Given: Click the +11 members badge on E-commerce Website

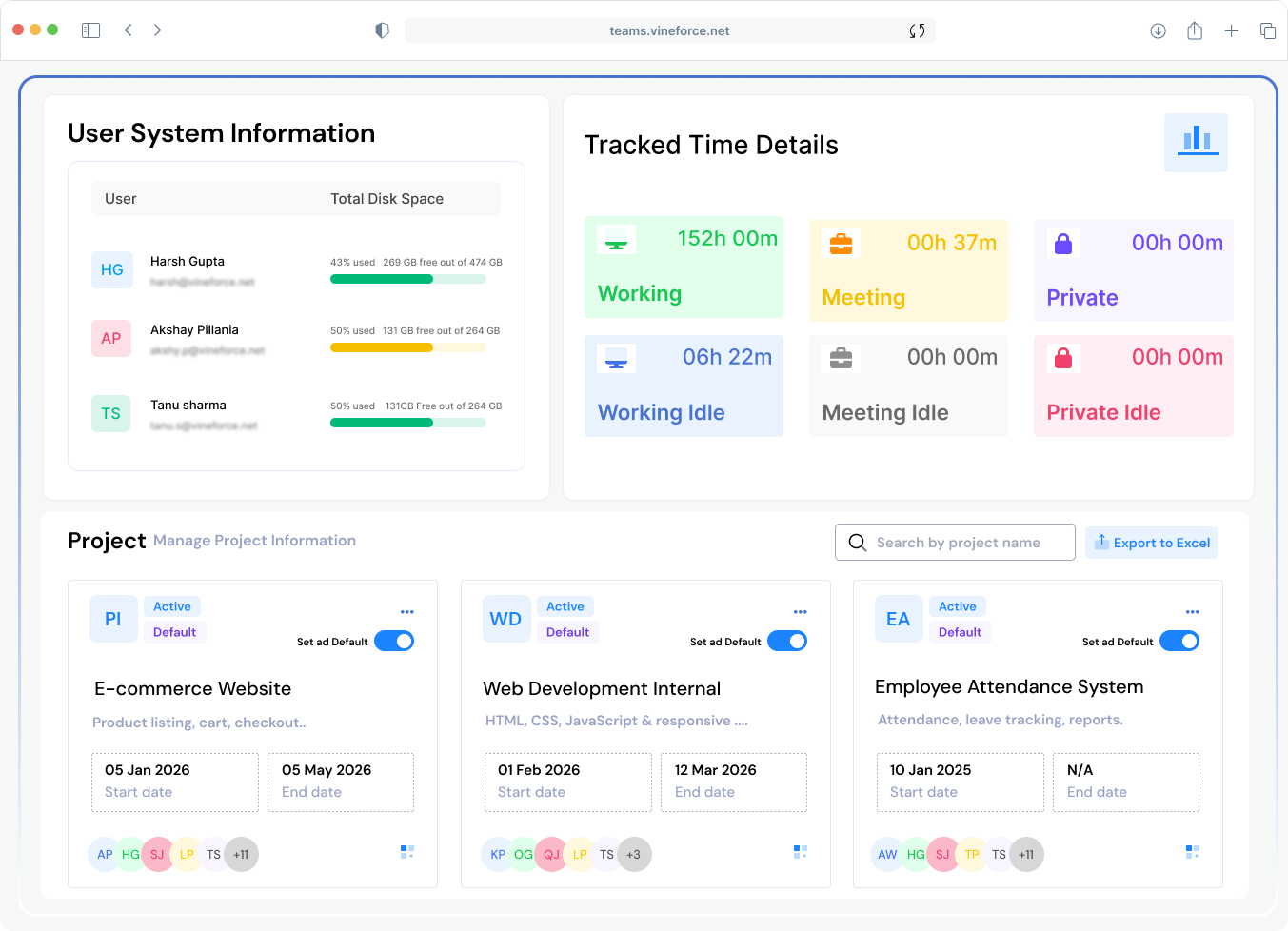Looking at the screenshot, I should (241, 854).
